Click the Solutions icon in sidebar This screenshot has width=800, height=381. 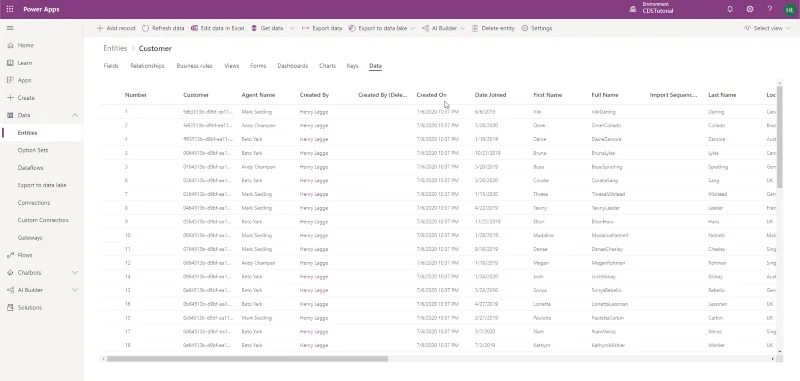[10, 308]
